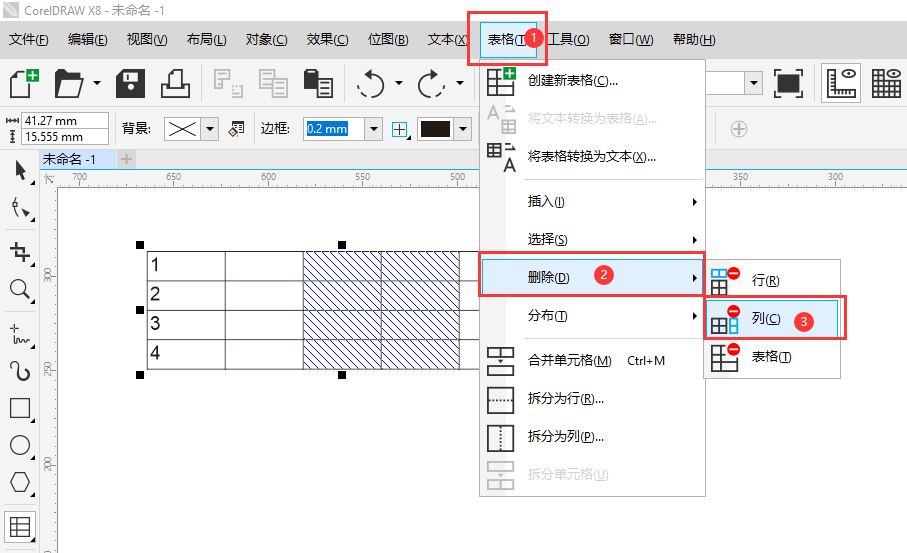Expand the undo history dropdown arrow
This screenshot has width=907, height=553.
coord(399,83)
